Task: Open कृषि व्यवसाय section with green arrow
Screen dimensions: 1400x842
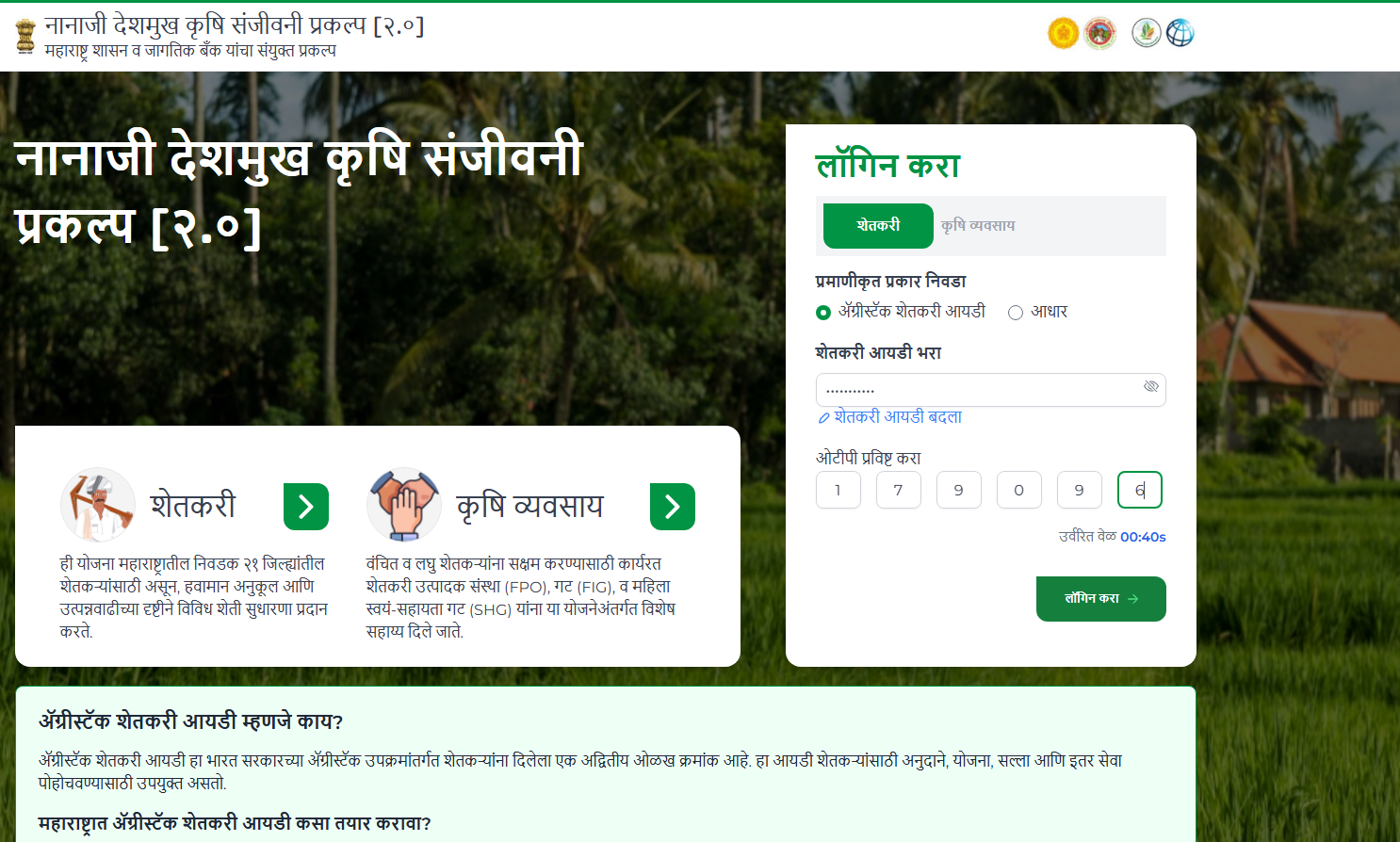Action: pos(673,507)
